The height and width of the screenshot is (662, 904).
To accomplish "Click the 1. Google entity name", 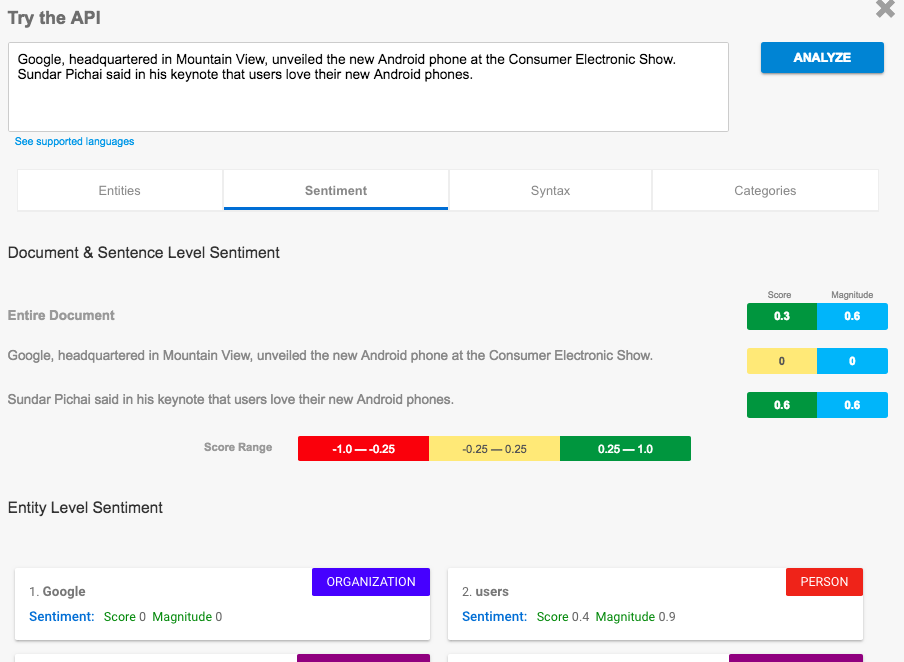I will tap(57, 592).
